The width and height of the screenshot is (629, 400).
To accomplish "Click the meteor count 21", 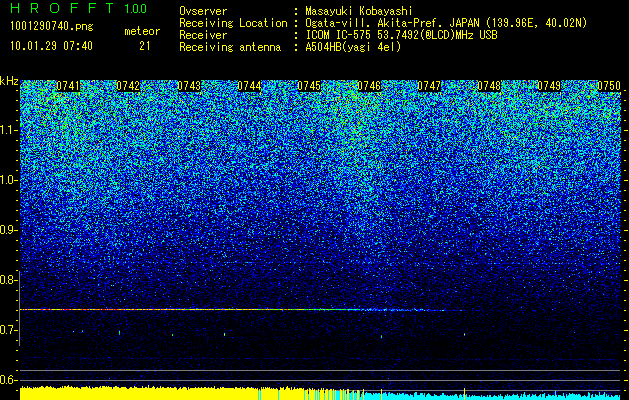I will [145, 46].
